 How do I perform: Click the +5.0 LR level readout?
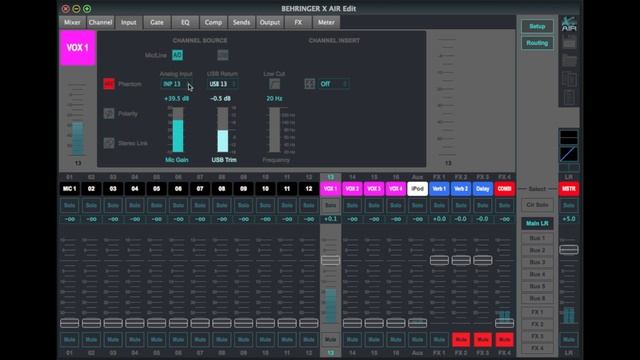569,219
